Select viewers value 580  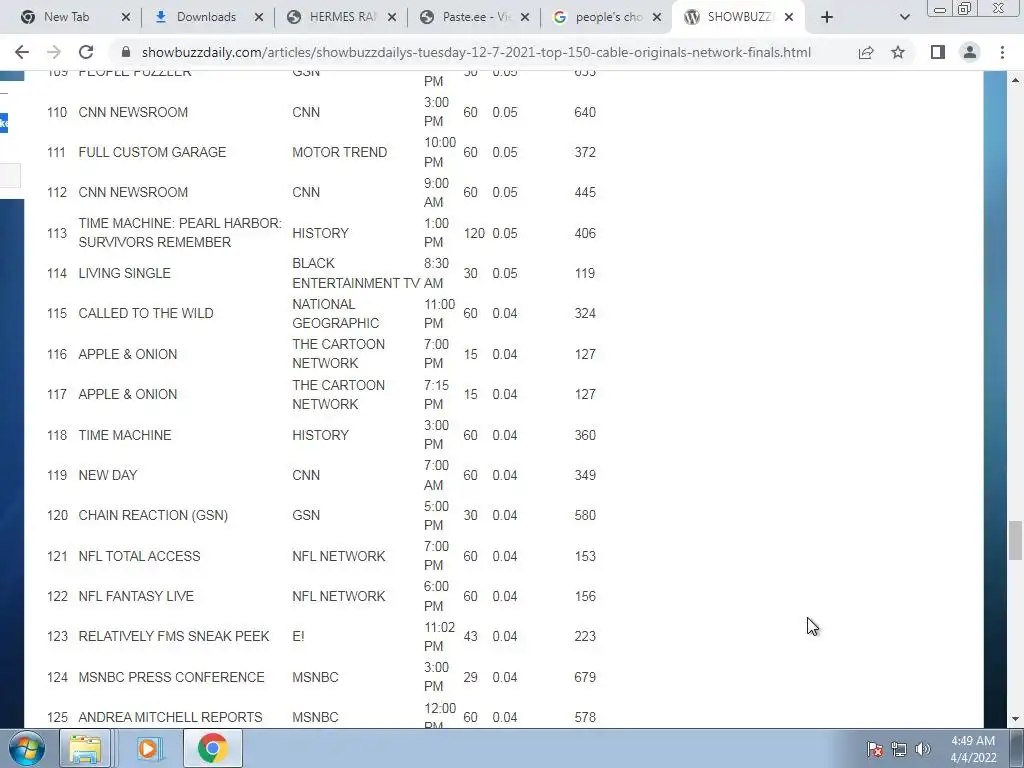coord(584,515)
